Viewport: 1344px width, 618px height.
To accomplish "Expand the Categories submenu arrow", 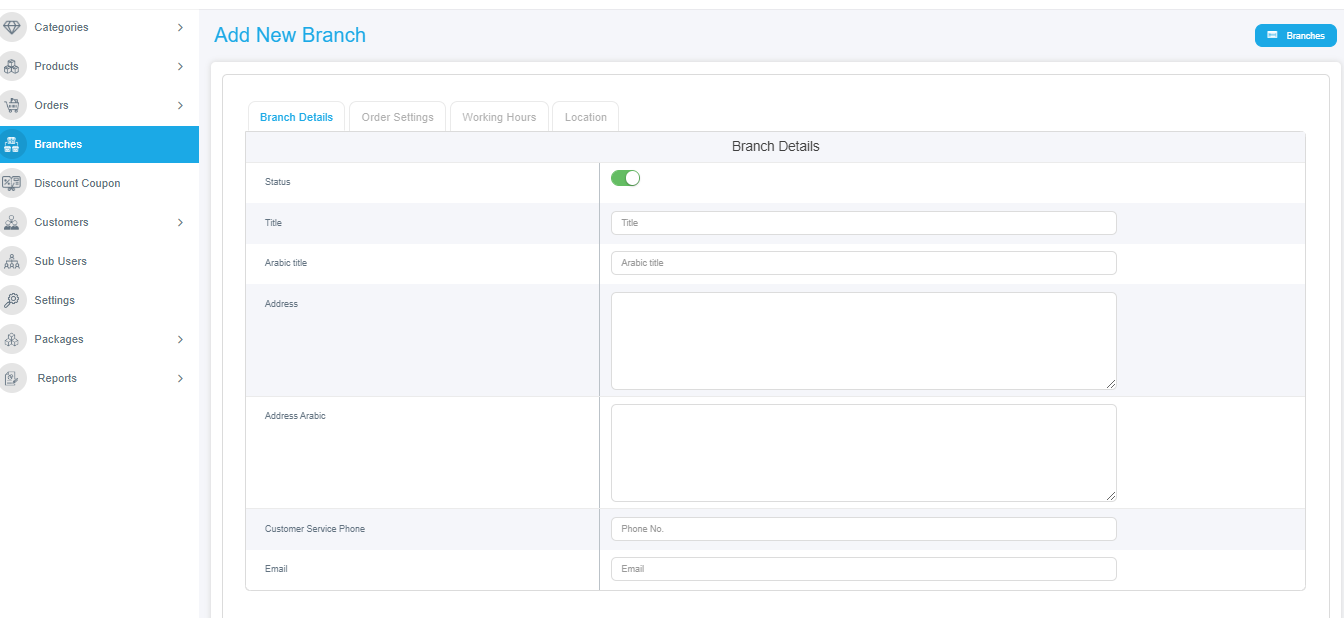I will 180,27.
